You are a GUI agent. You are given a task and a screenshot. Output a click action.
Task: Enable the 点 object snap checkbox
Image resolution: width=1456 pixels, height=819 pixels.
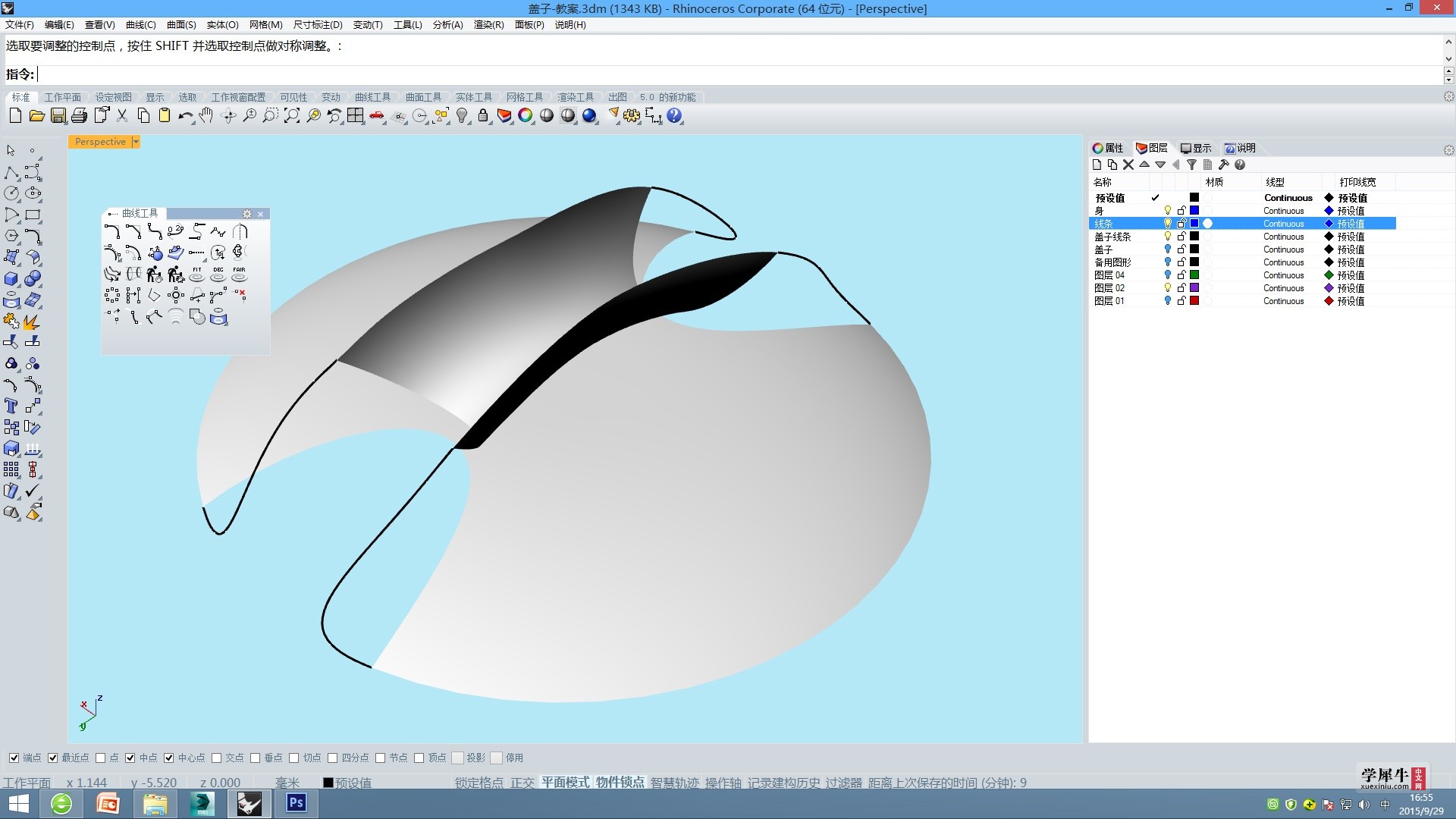(x=100, y=758)
